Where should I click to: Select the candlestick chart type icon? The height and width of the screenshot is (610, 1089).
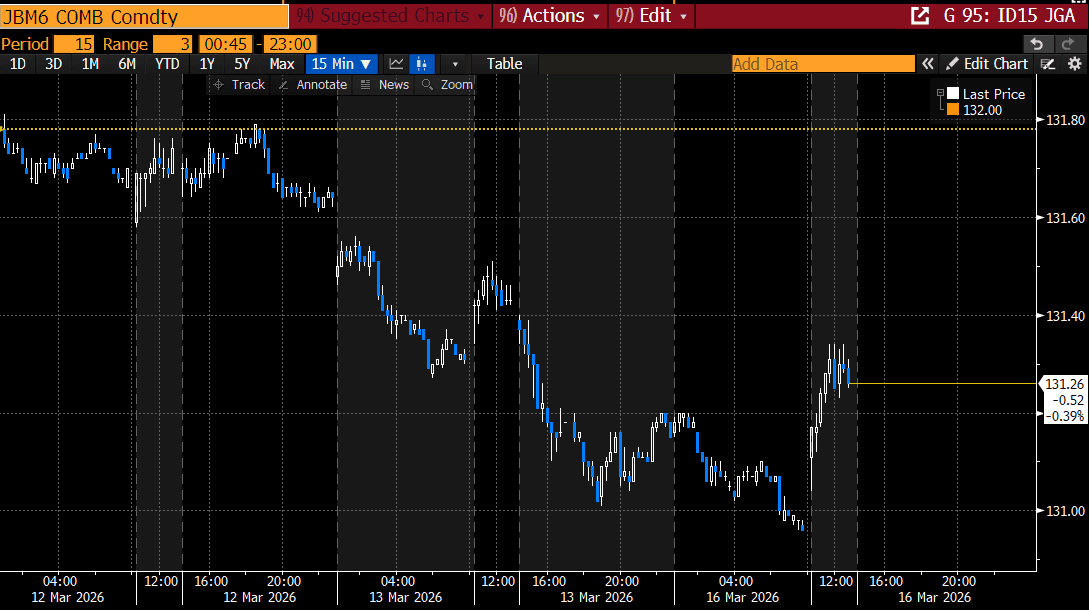[x=422, y=64]
